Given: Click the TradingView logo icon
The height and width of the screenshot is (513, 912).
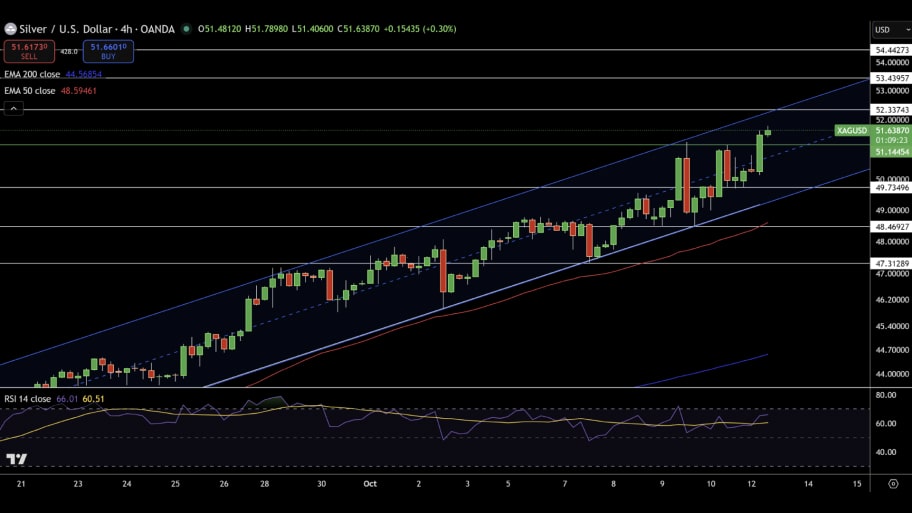Looking at the screenshot, I should (16, 459).
